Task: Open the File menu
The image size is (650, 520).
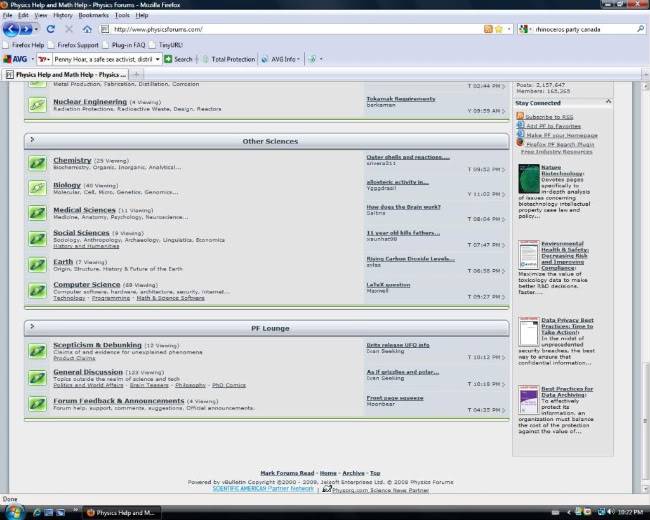Action: 7,15
